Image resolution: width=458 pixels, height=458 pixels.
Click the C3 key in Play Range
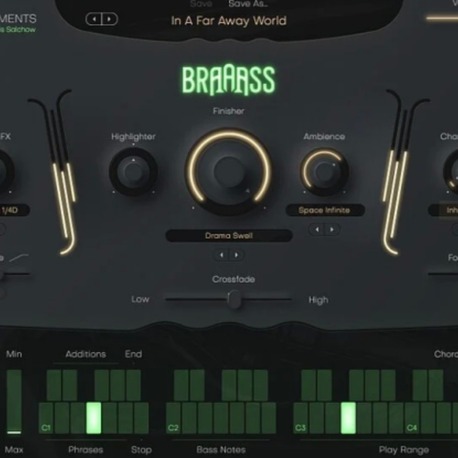click(300, 418)
